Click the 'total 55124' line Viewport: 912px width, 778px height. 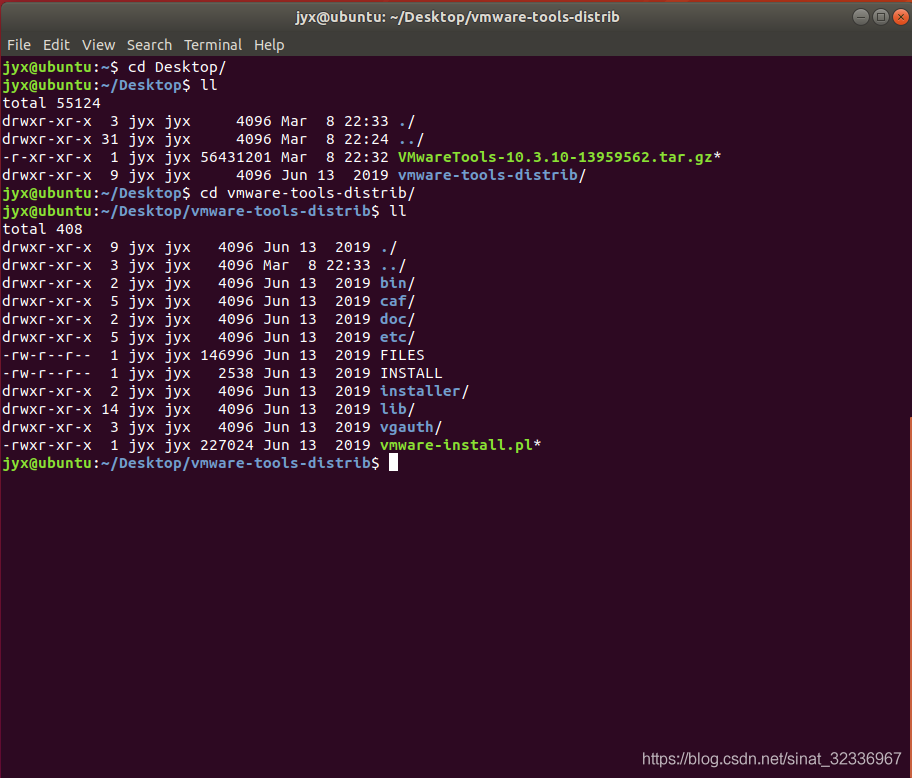pyautogui.click(x=51, y=103)
